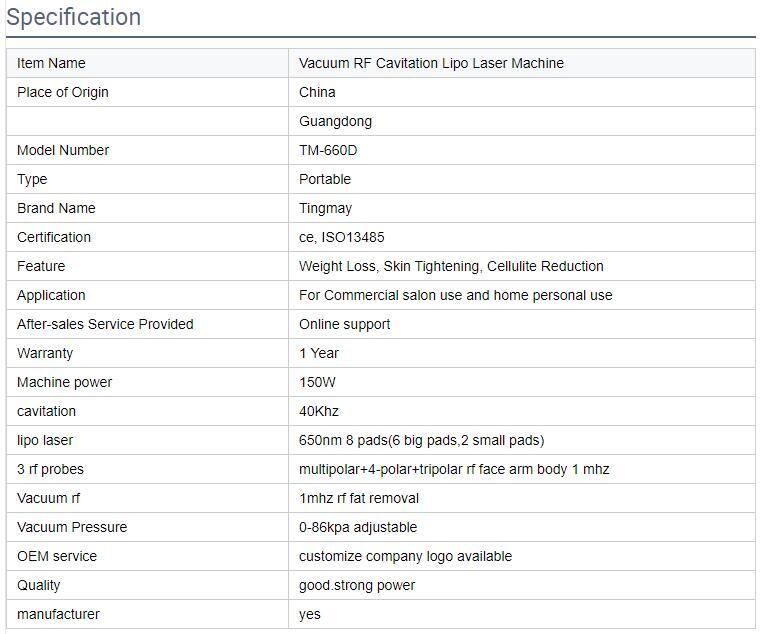Click the Portable type value
765x634 pixels.
(x=325, y=179)
